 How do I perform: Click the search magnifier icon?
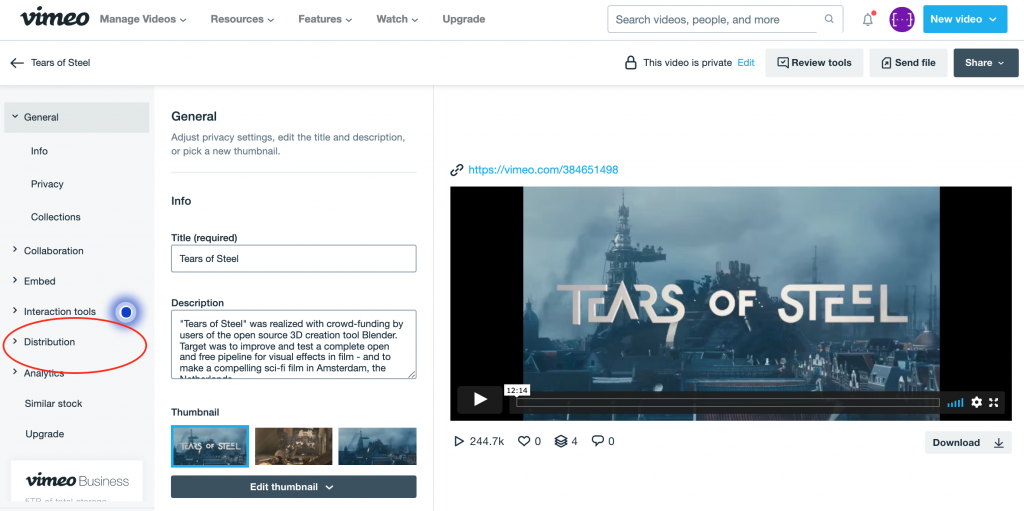point(829,19)
